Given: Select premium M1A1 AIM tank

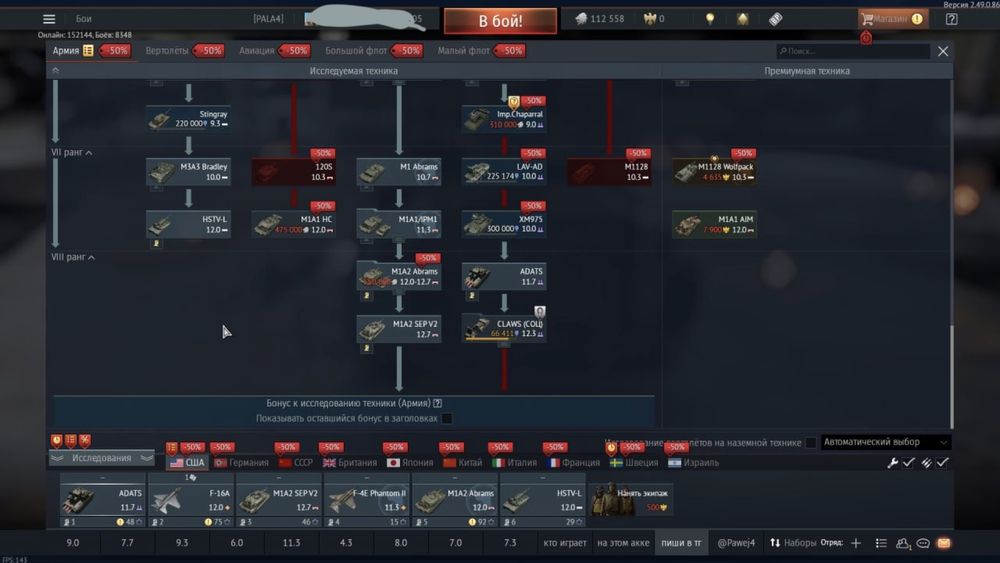Looking at the screenshot, I should point(714,224).
